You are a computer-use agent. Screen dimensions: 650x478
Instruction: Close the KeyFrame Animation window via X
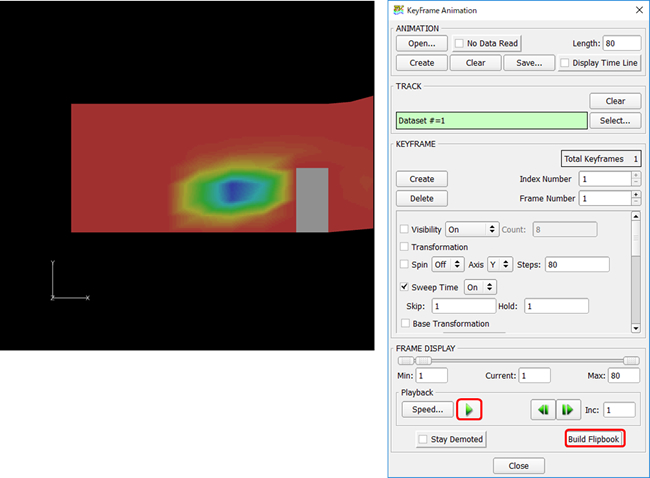pyautogui.click(x=636, y=10)
